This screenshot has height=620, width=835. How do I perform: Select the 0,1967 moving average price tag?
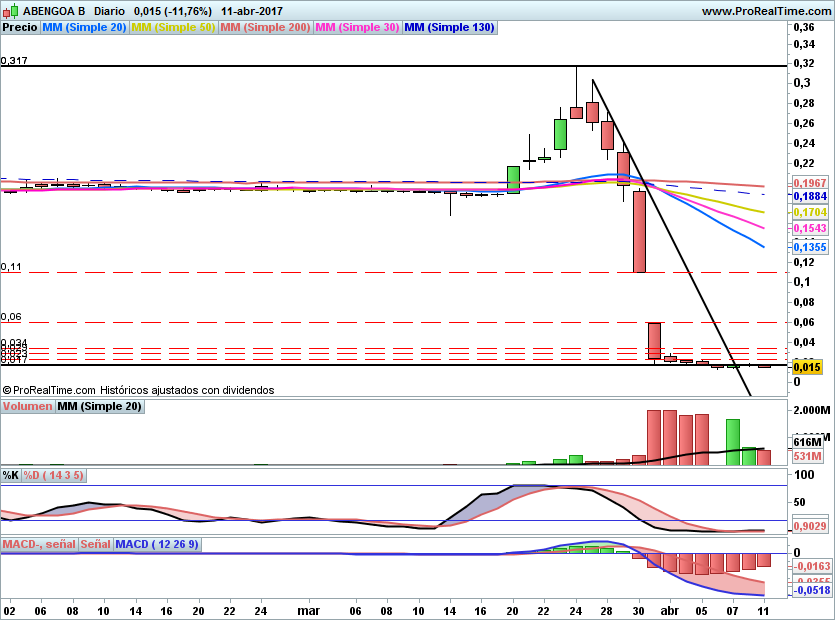(808, 184)
